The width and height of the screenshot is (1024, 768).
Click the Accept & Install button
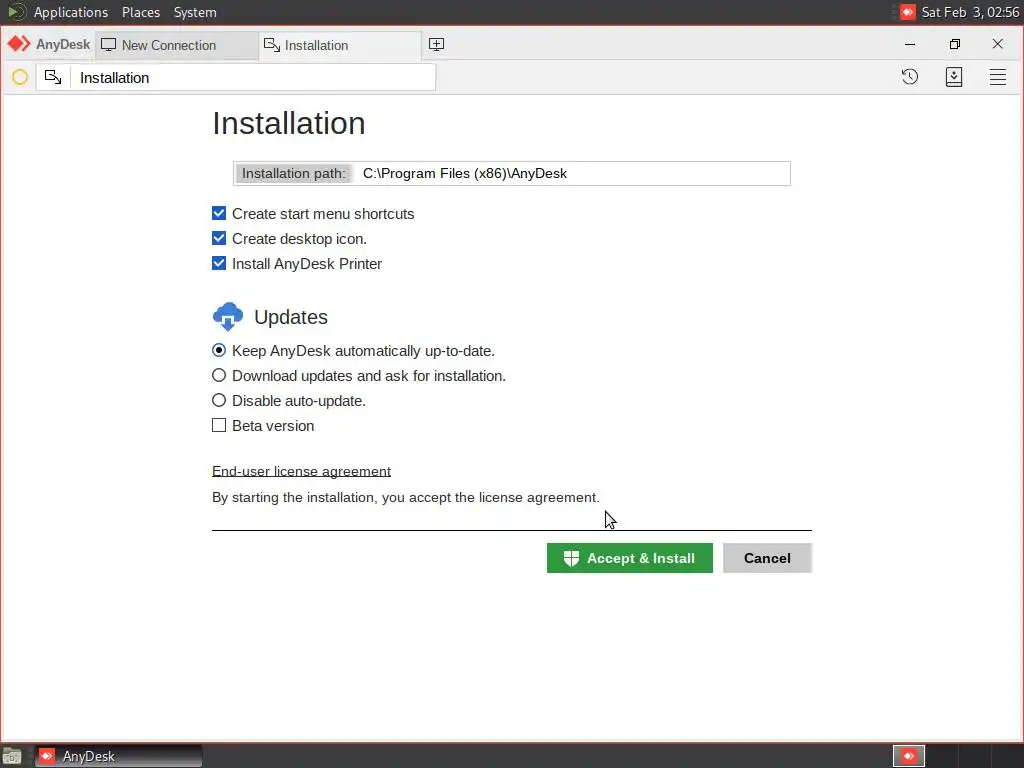[x=630, y=558]
